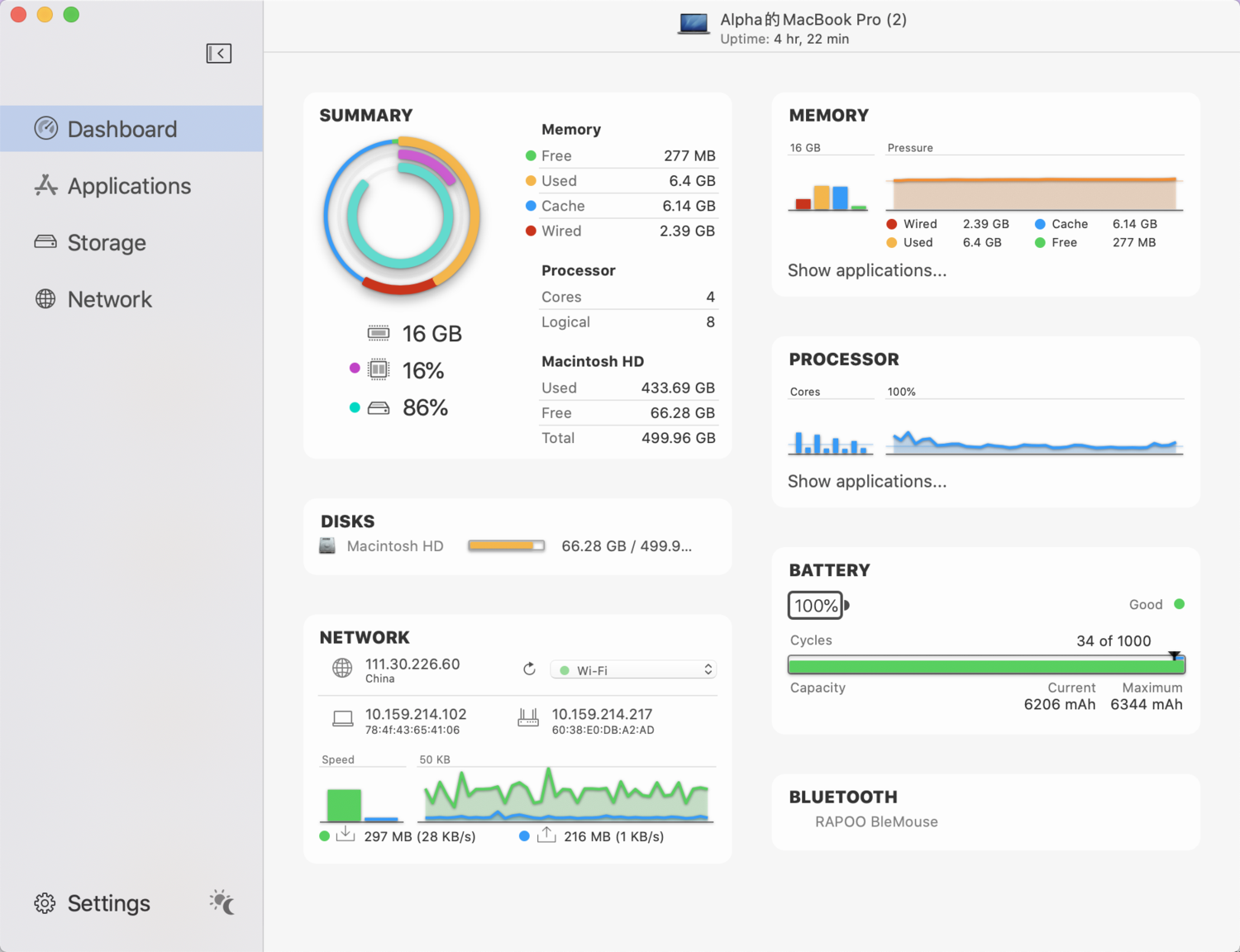
Task: Open the Applications section
Action: coord(131,186)
